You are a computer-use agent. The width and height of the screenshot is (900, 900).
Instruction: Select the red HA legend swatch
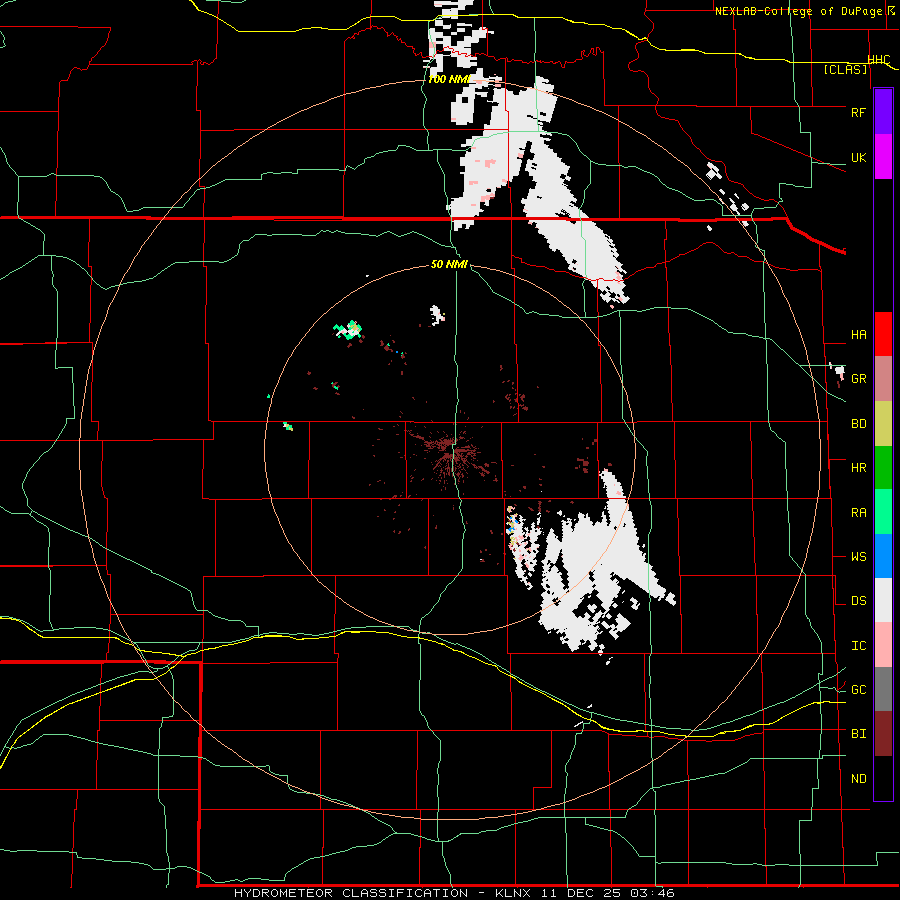883,334
